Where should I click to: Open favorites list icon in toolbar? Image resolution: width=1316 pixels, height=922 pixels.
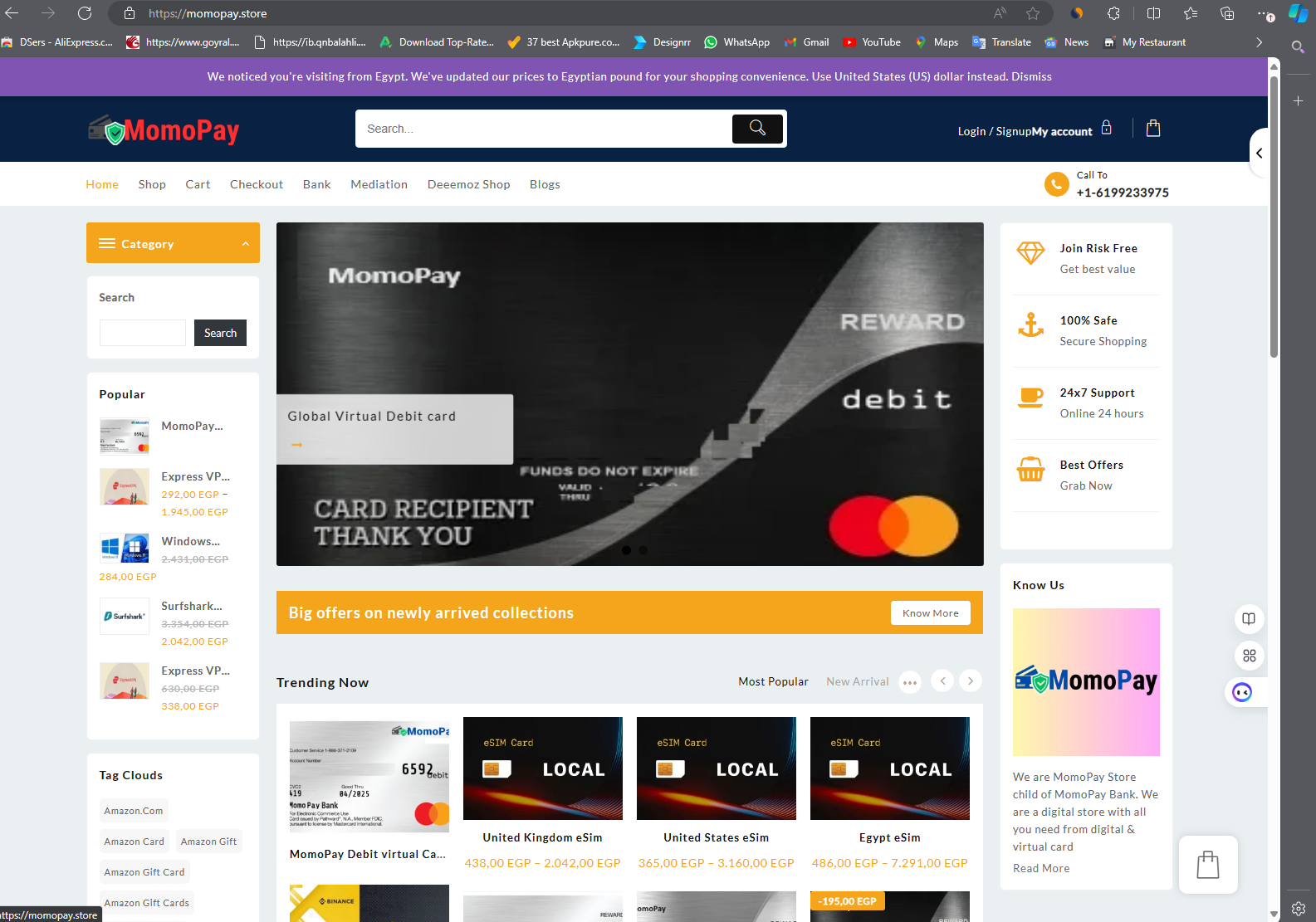(1191, 13)
